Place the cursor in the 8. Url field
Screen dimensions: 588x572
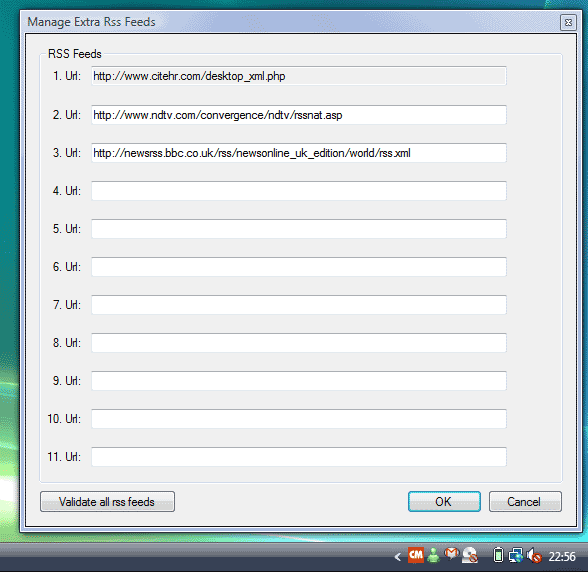[299, 343]
